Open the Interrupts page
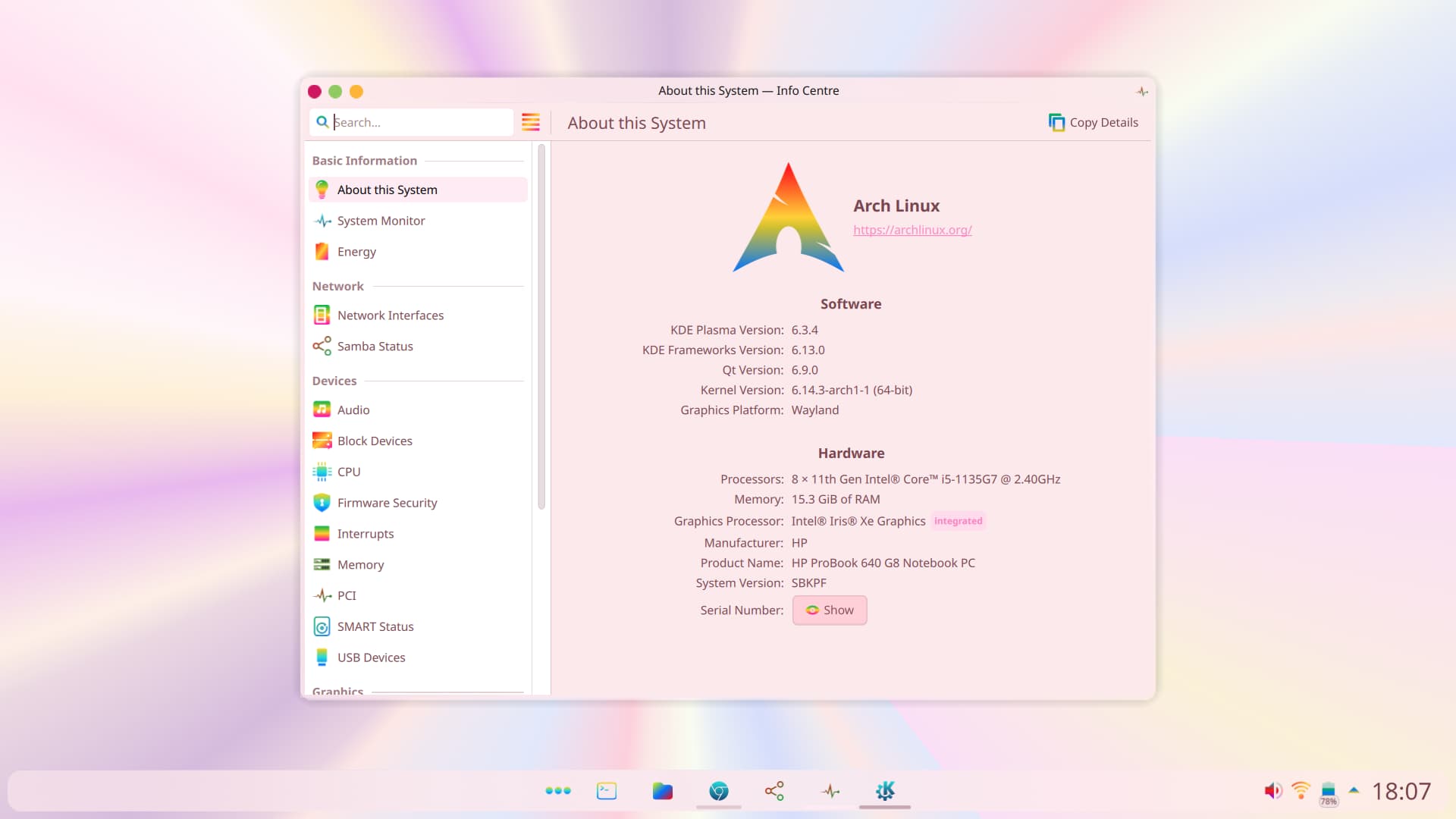This screenshot has height=819, width=1456. pos(418,534)
